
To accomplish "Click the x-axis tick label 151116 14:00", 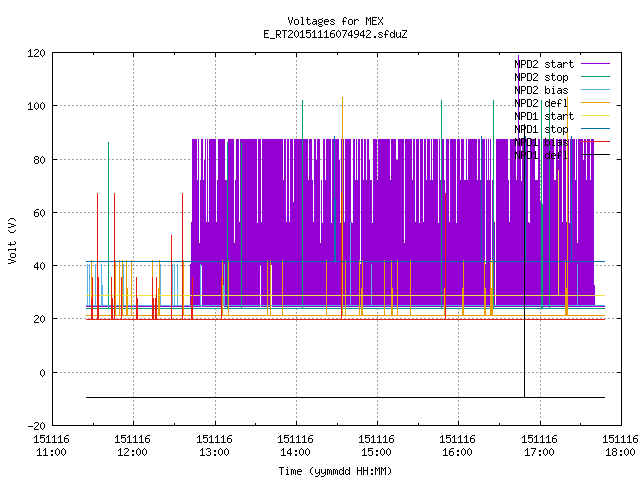I will [295, 446].
